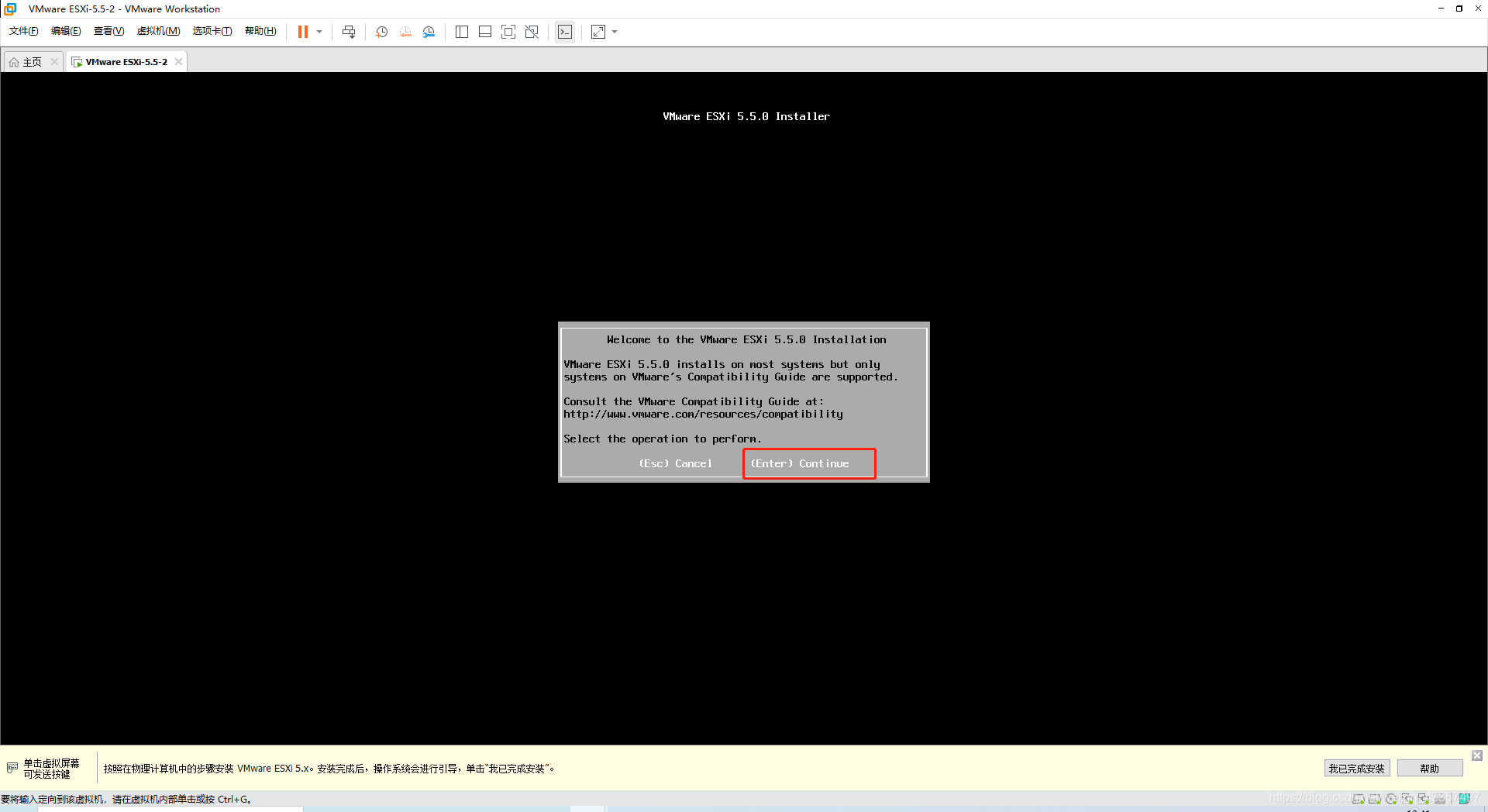1488x812 pixels.
Task: Click the Ctrl+G input hint in status bar
Action: click(126, 799)
